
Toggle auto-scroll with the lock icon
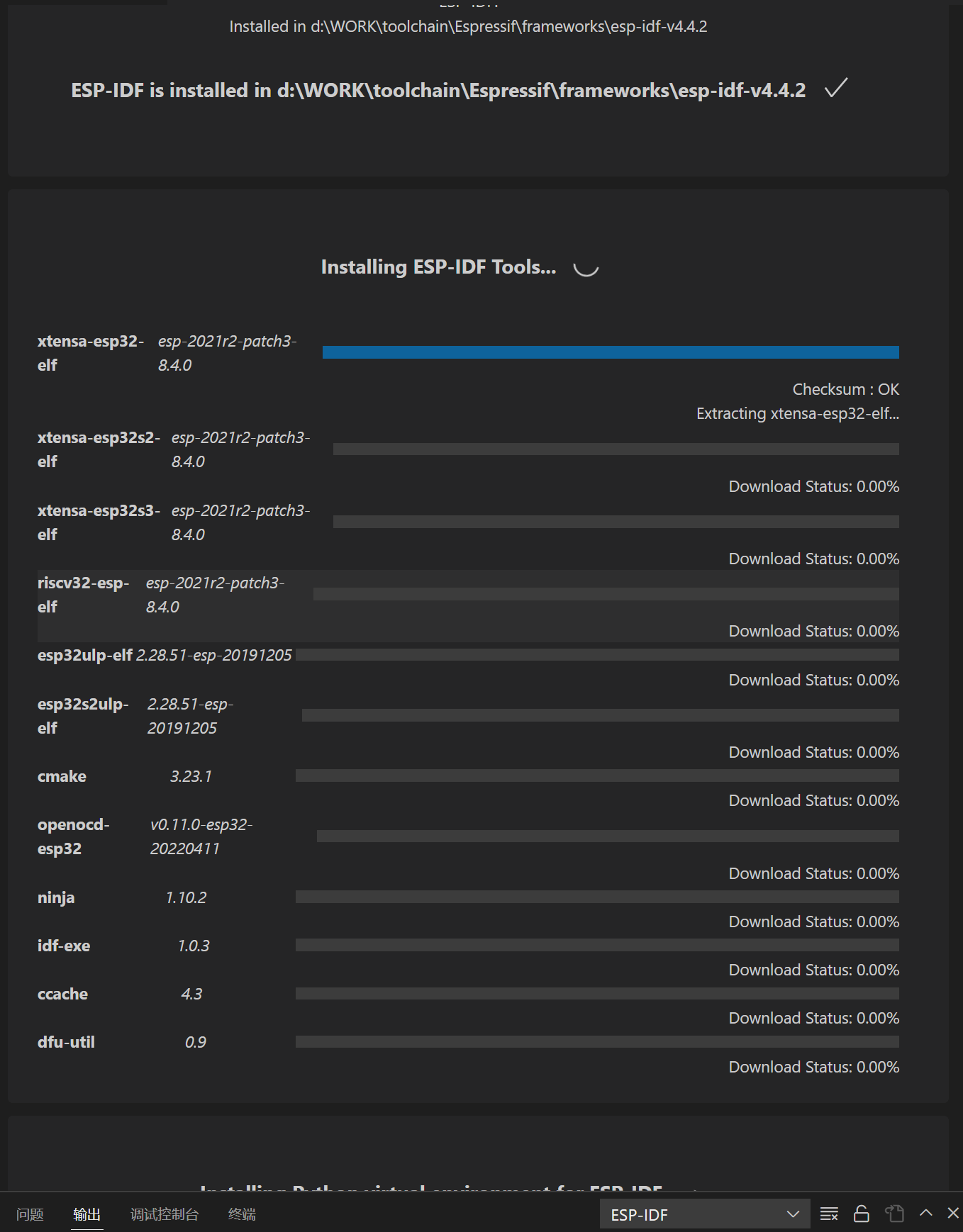(861, 1214)
